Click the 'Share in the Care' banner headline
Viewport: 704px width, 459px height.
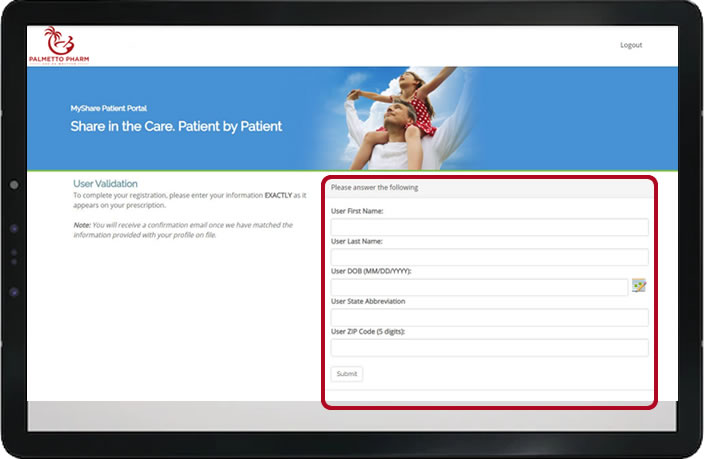click(x=176, y=127)
